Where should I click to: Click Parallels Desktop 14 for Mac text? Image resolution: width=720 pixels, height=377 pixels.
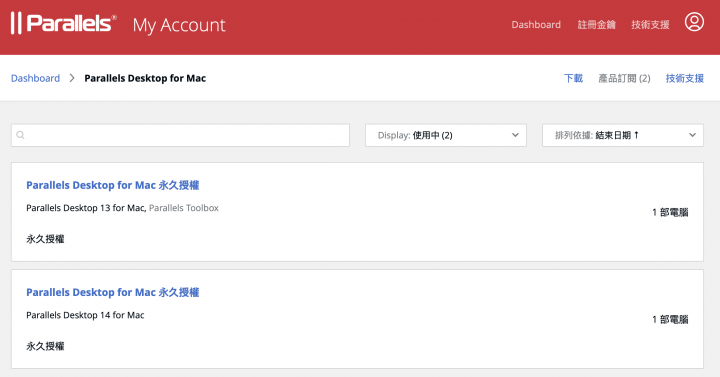tap(85, 315)
